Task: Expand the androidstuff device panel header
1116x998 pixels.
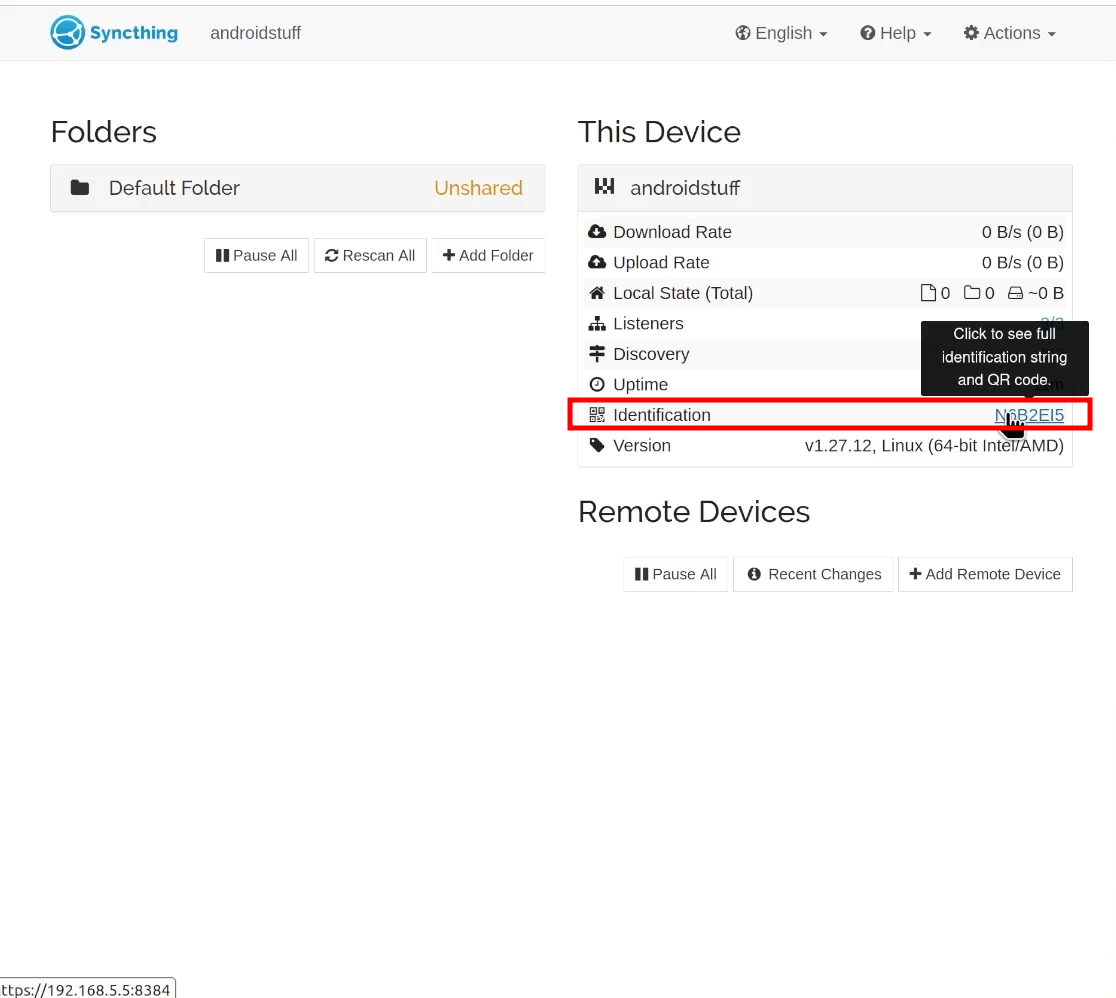Action: coord(825,188)
